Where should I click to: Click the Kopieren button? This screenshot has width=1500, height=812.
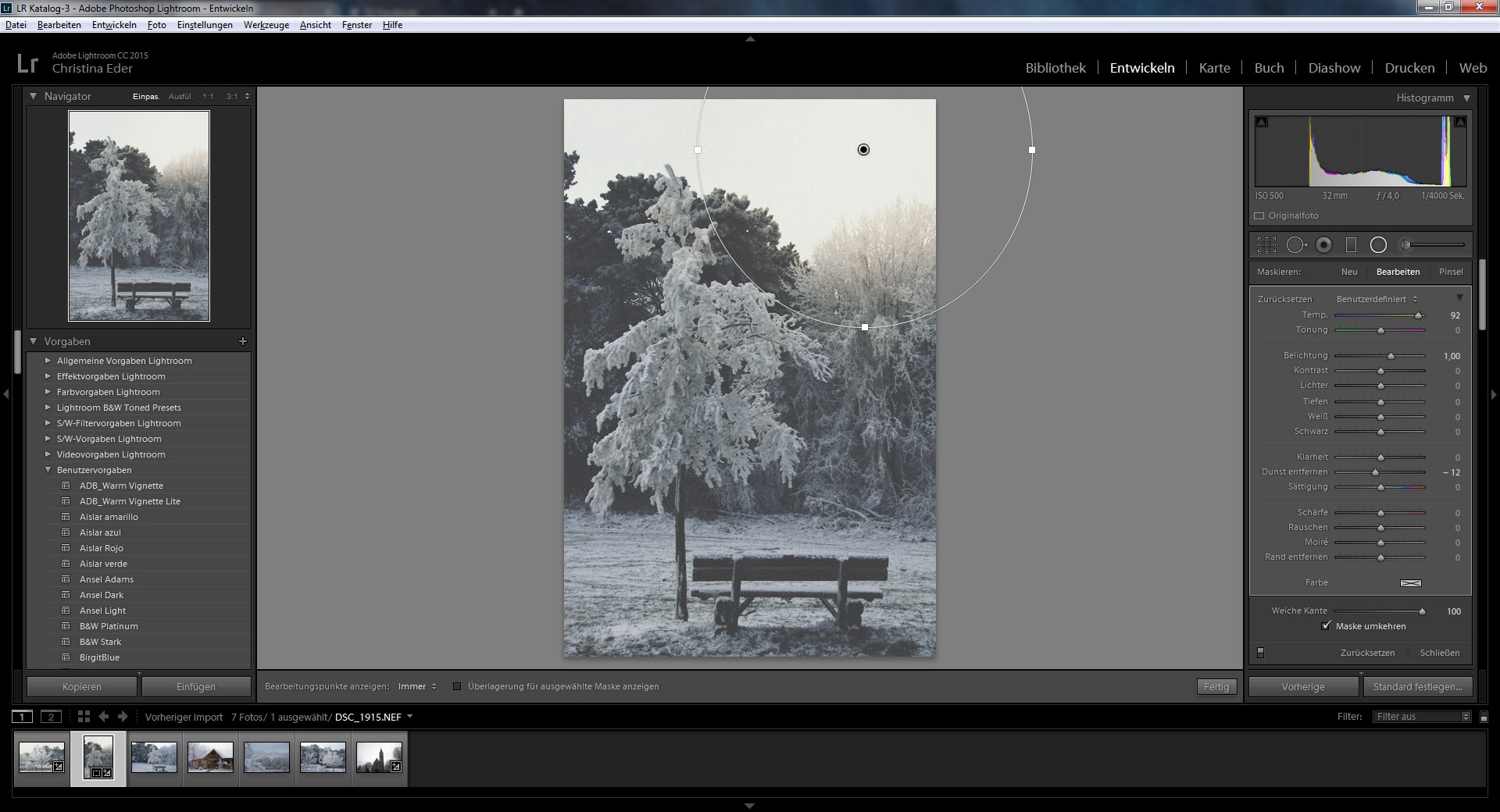coord(82,687)
